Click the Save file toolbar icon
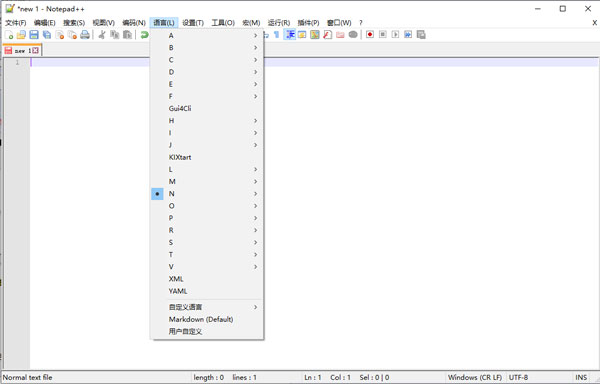 (34, 35)
